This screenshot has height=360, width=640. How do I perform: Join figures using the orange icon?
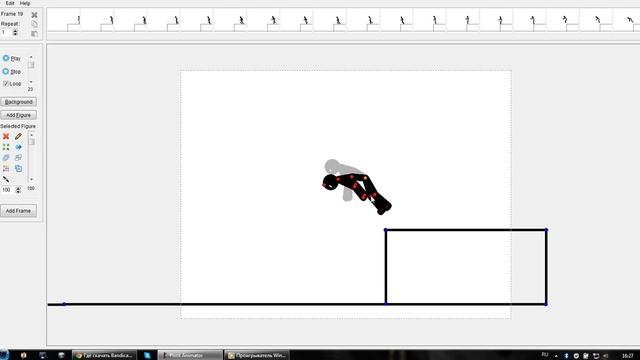click(x=6, y=168)
